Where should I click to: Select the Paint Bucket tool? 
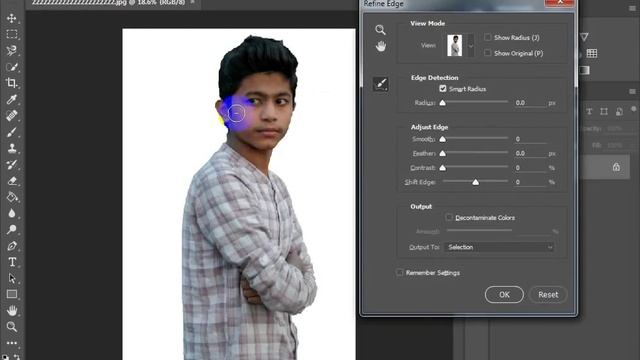11,197
